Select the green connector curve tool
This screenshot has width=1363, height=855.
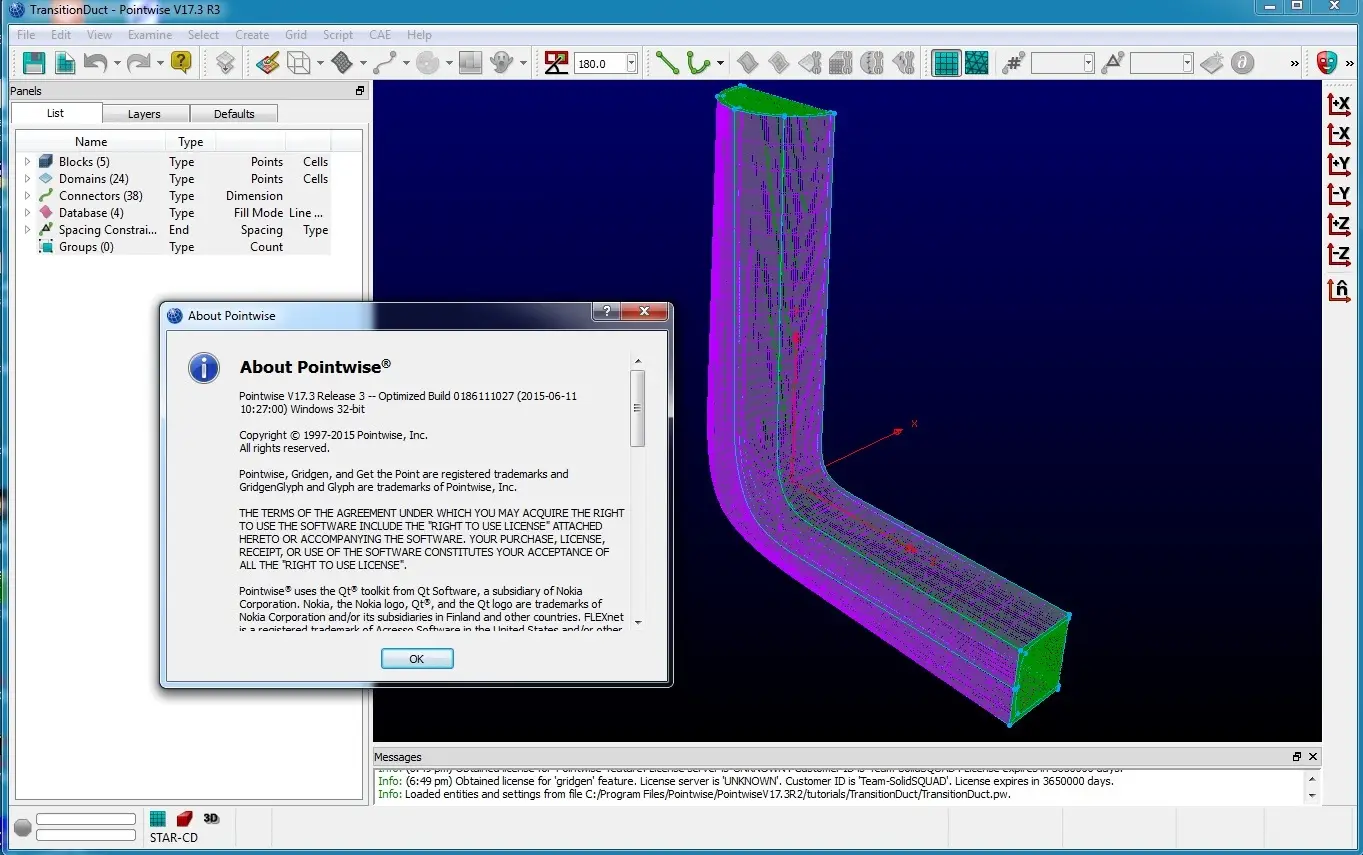tap(698, 63)
